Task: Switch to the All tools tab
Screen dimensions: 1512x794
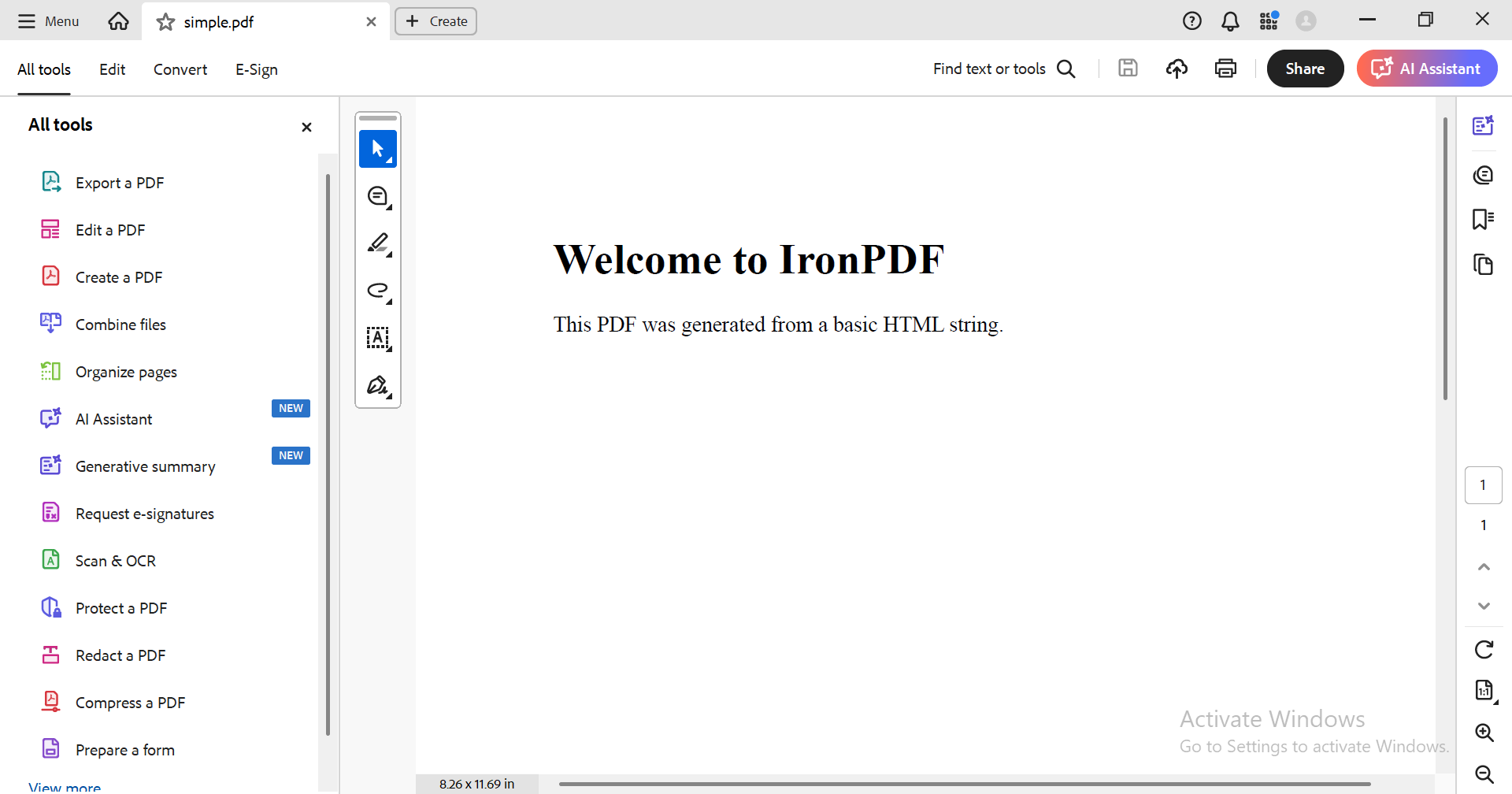Action: (x=44, y=69)
